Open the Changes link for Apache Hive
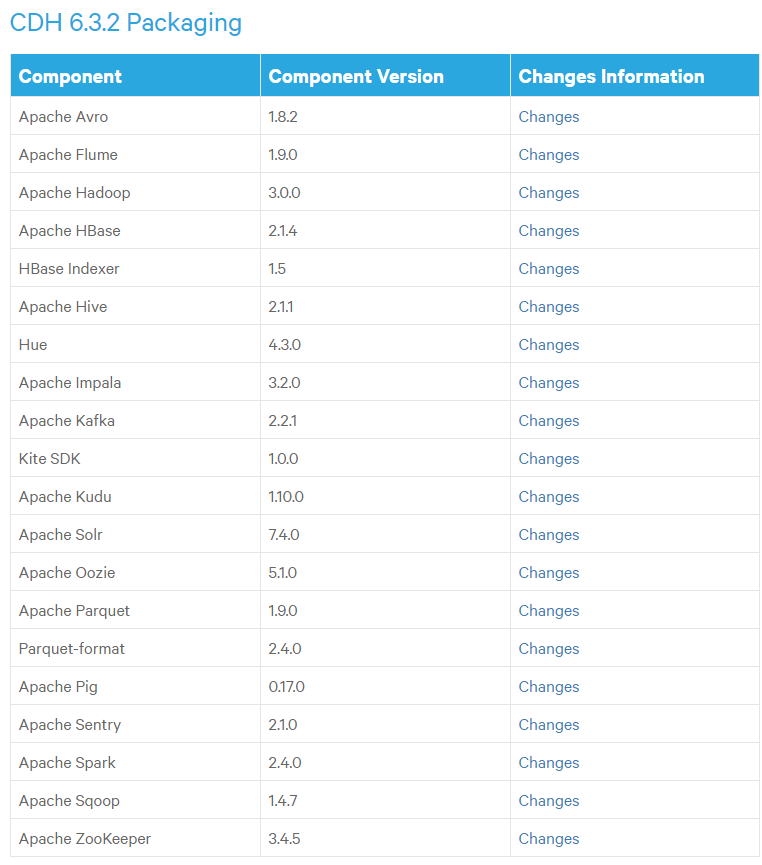The image size is (762, 865). click(548, 307)
